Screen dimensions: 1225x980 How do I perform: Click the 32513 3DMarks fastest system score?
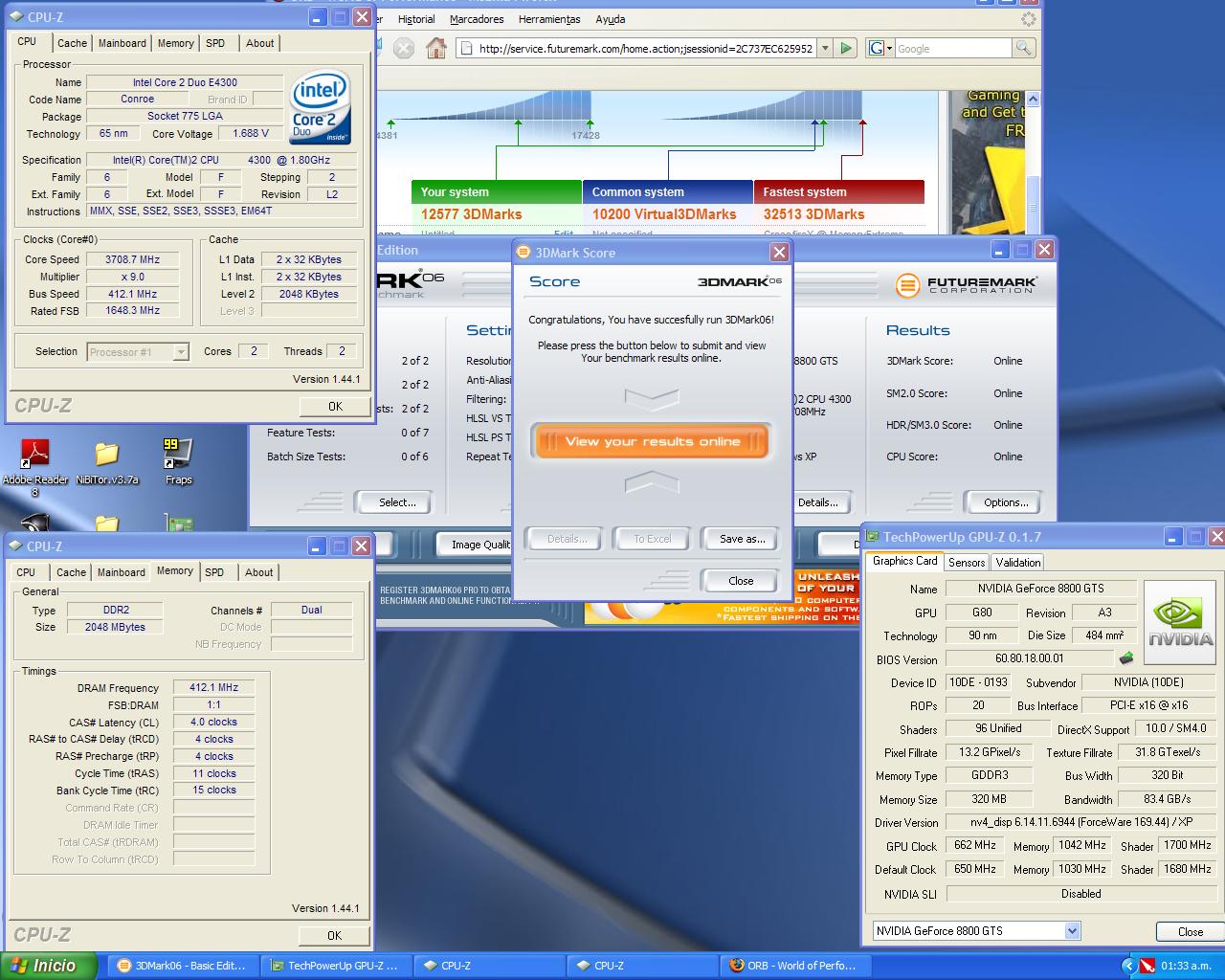tap(813, 214)
